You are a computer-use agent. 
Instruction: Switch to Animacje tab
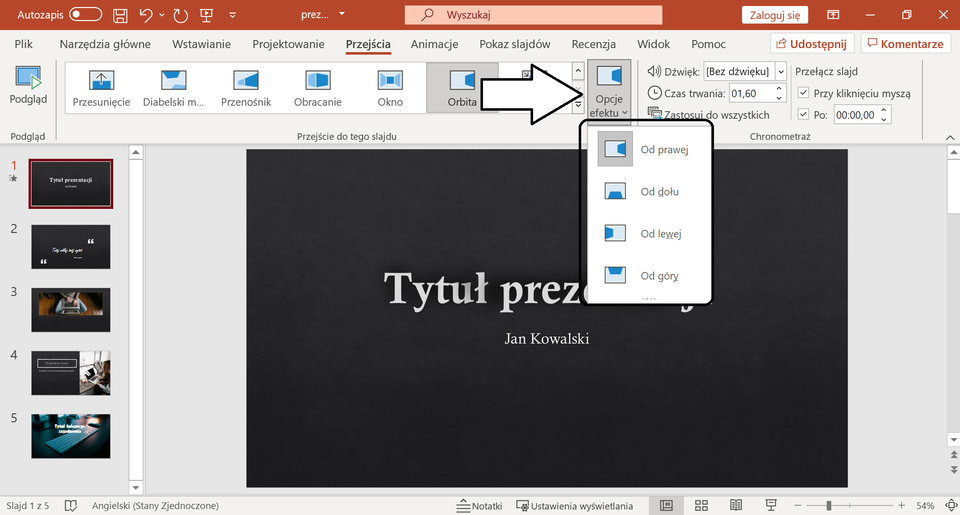(435, 44)
